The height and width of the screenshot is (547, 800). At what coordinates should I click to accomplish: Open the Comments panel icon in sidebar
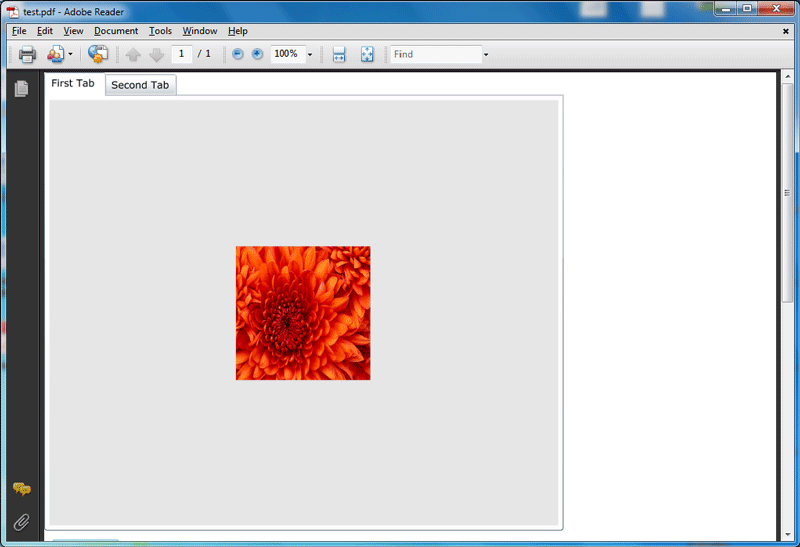(21, 489)
